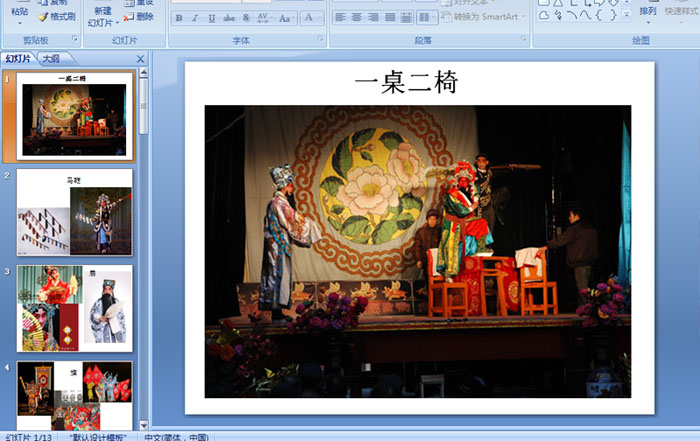Switch to the 幻灯片 slides tab
This screenshot has width=700, height=441.
pos(18,58)
